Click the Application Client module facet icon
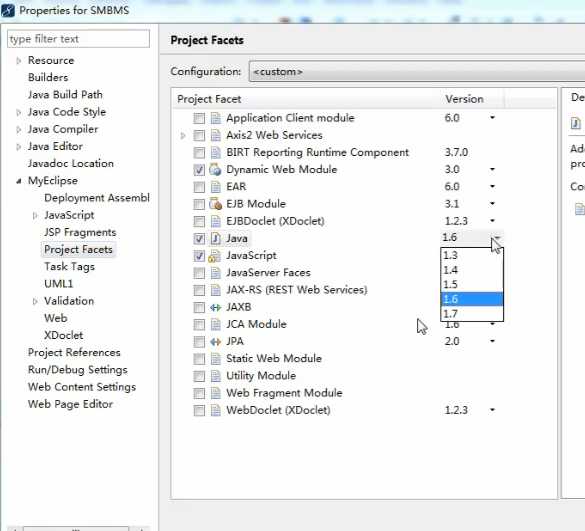The width and height of the screenshot is (585, 531). [215, 118]
